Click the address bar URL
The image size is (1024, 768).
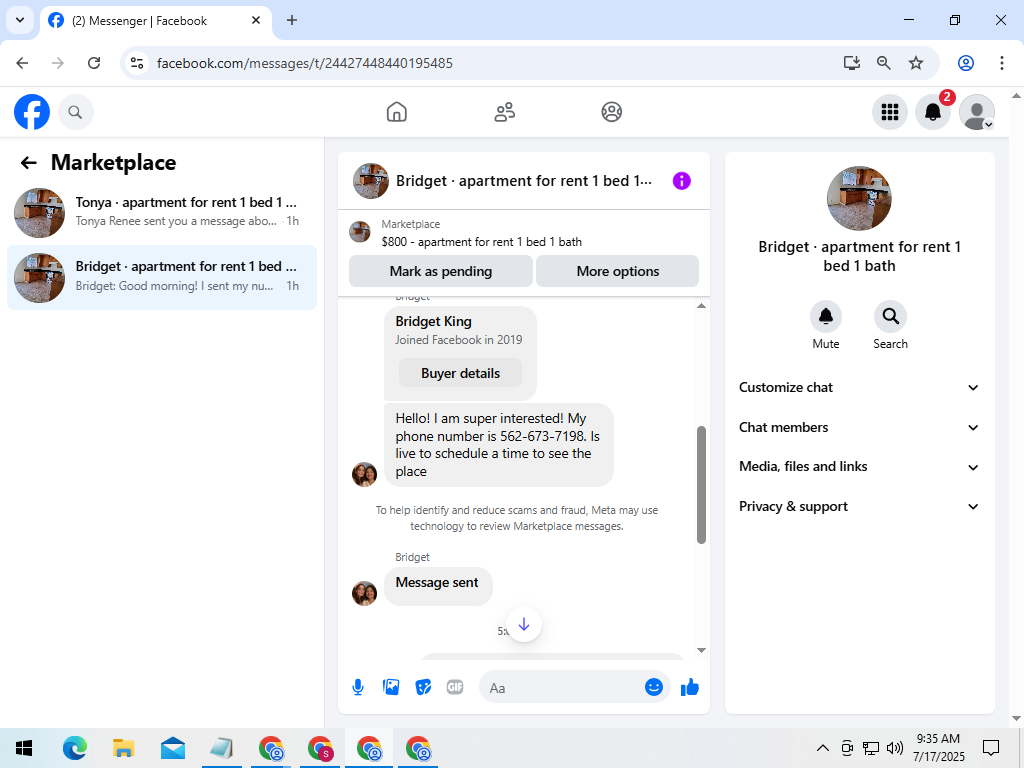pyautogui.click(x=304, y=63)
